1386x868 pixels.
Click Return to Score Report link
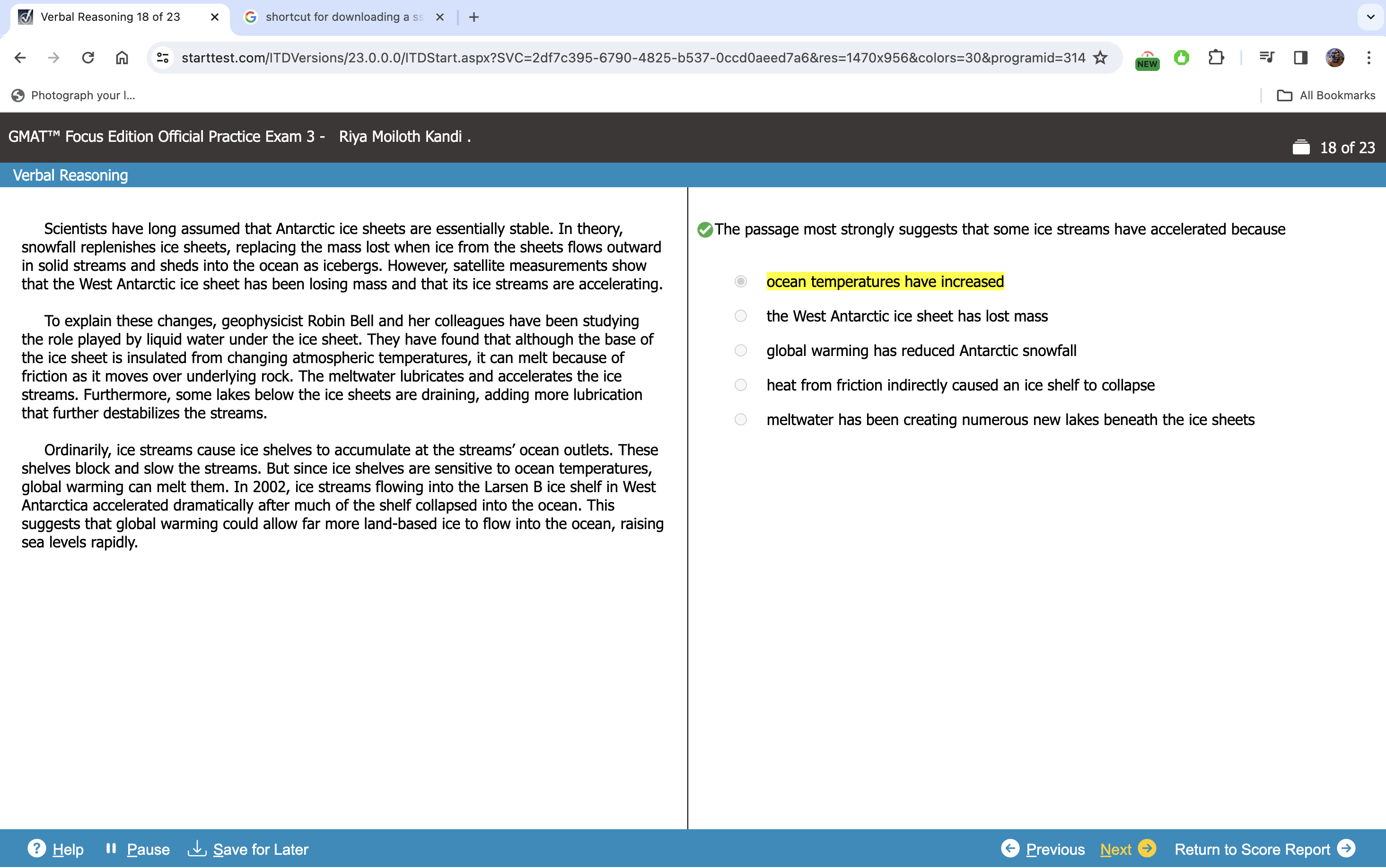1252,849
